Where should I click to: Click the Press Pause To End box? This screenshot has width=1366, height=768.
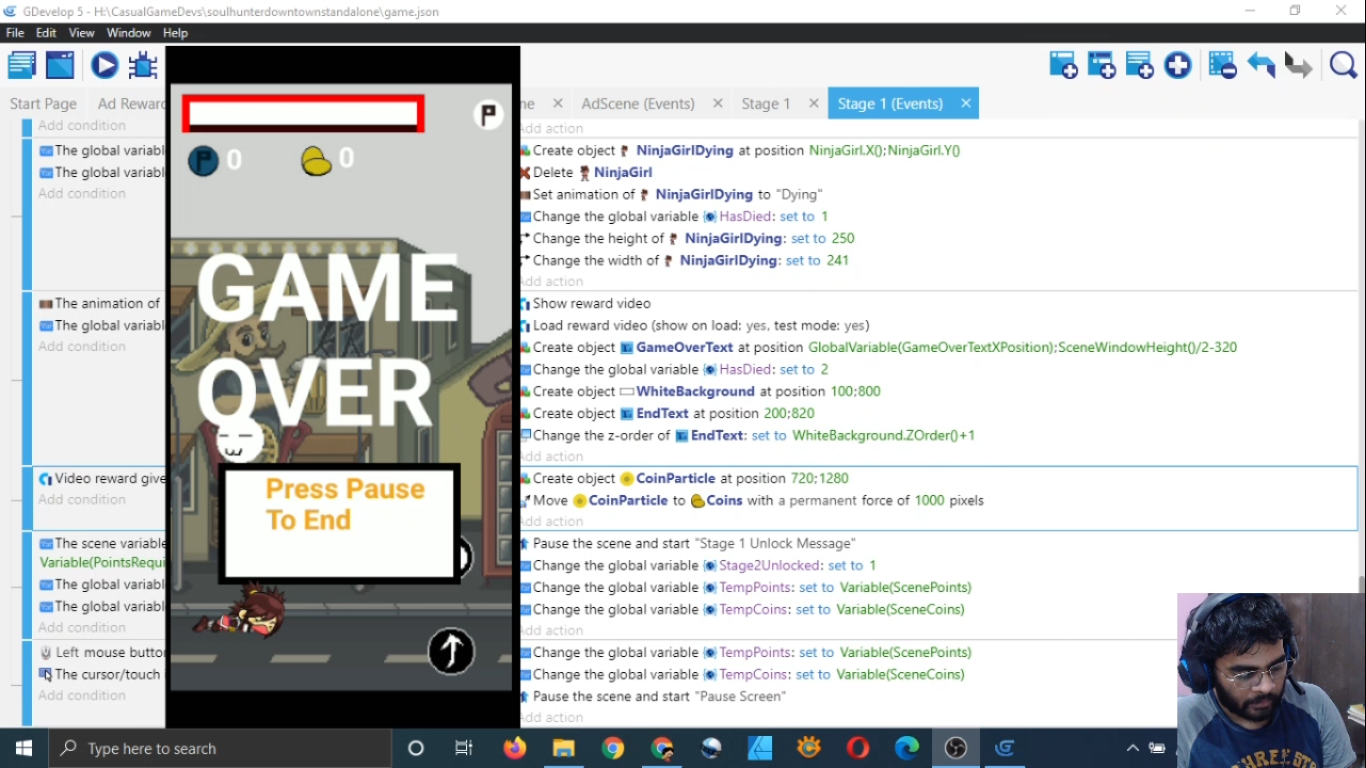pos(340,524)
